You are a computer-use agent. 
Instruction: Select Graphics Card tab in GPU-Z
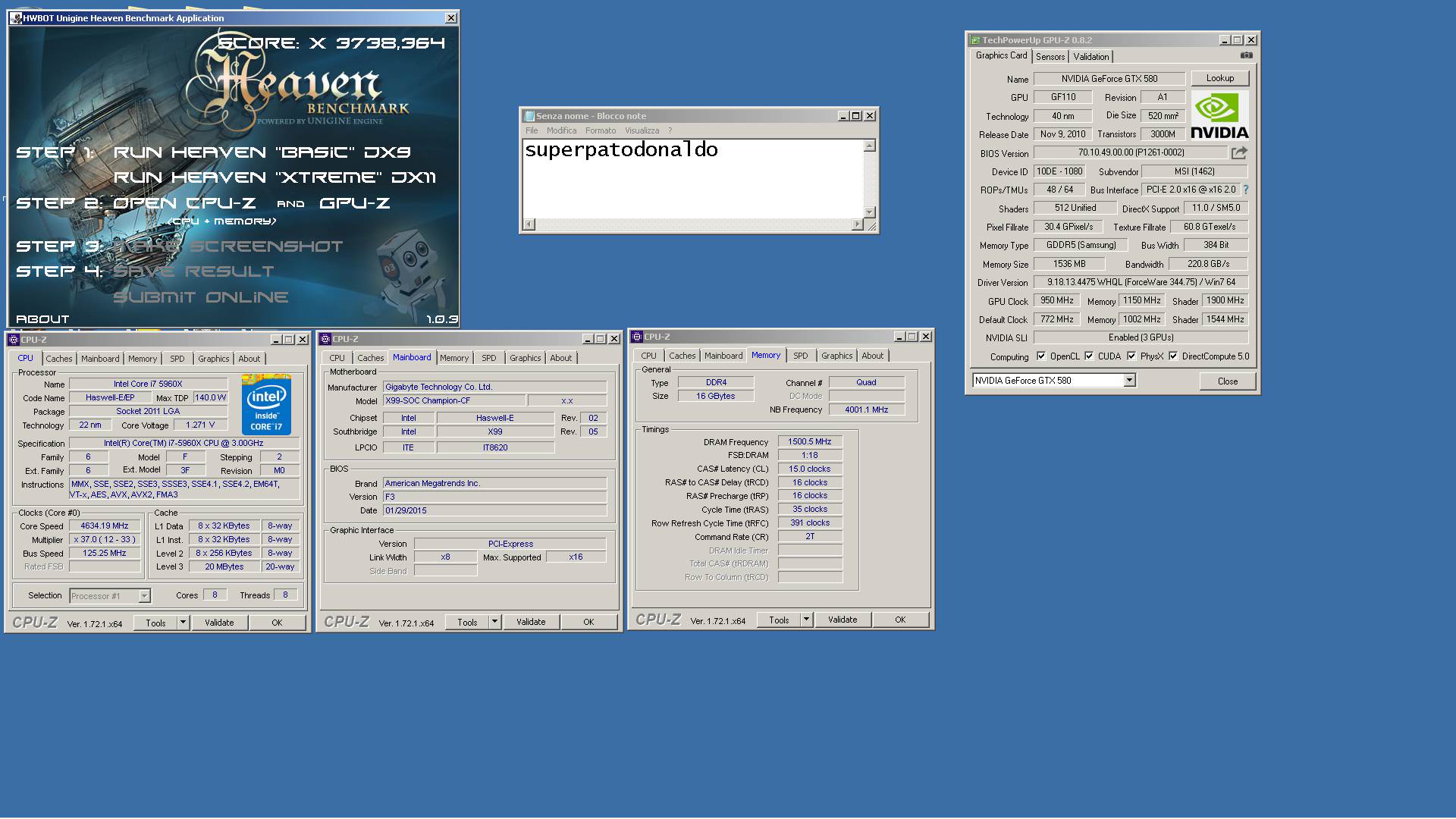1001,55
